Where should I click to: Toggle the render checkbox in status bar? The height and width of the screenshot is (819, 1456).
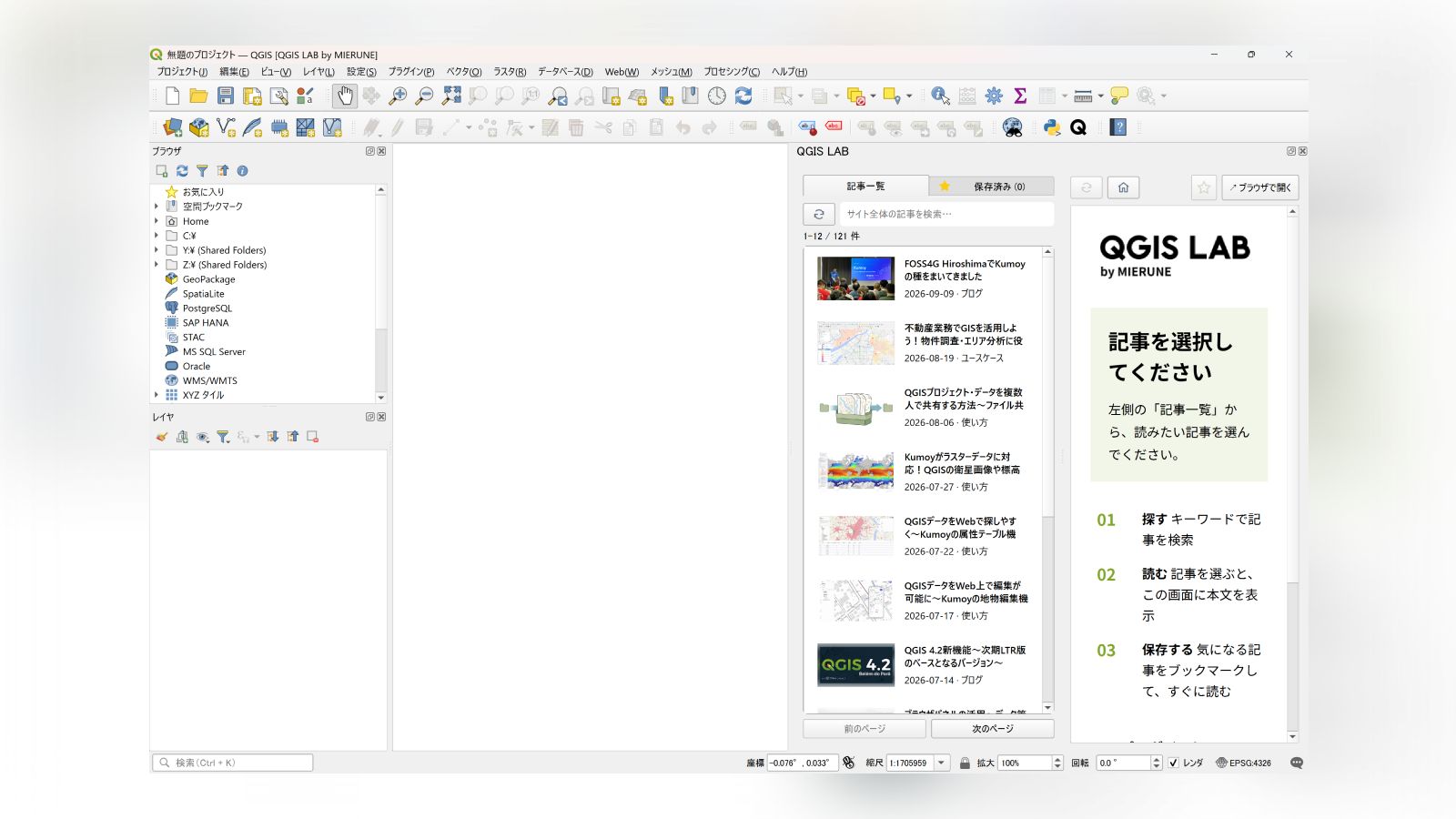click(x=1173, y=763)
